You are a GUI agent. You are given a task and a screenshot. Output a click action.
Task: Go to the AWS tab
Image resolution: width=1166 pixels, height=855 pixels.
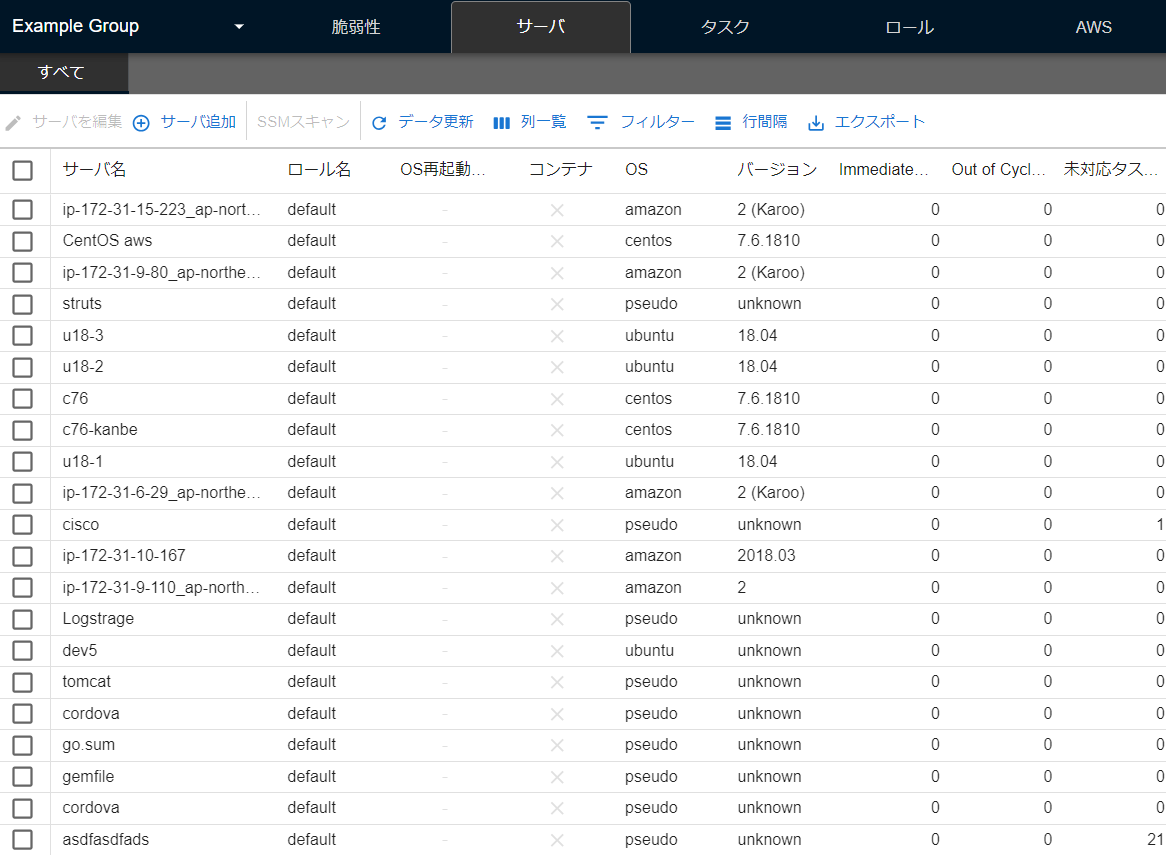[x=1093, y=27]
